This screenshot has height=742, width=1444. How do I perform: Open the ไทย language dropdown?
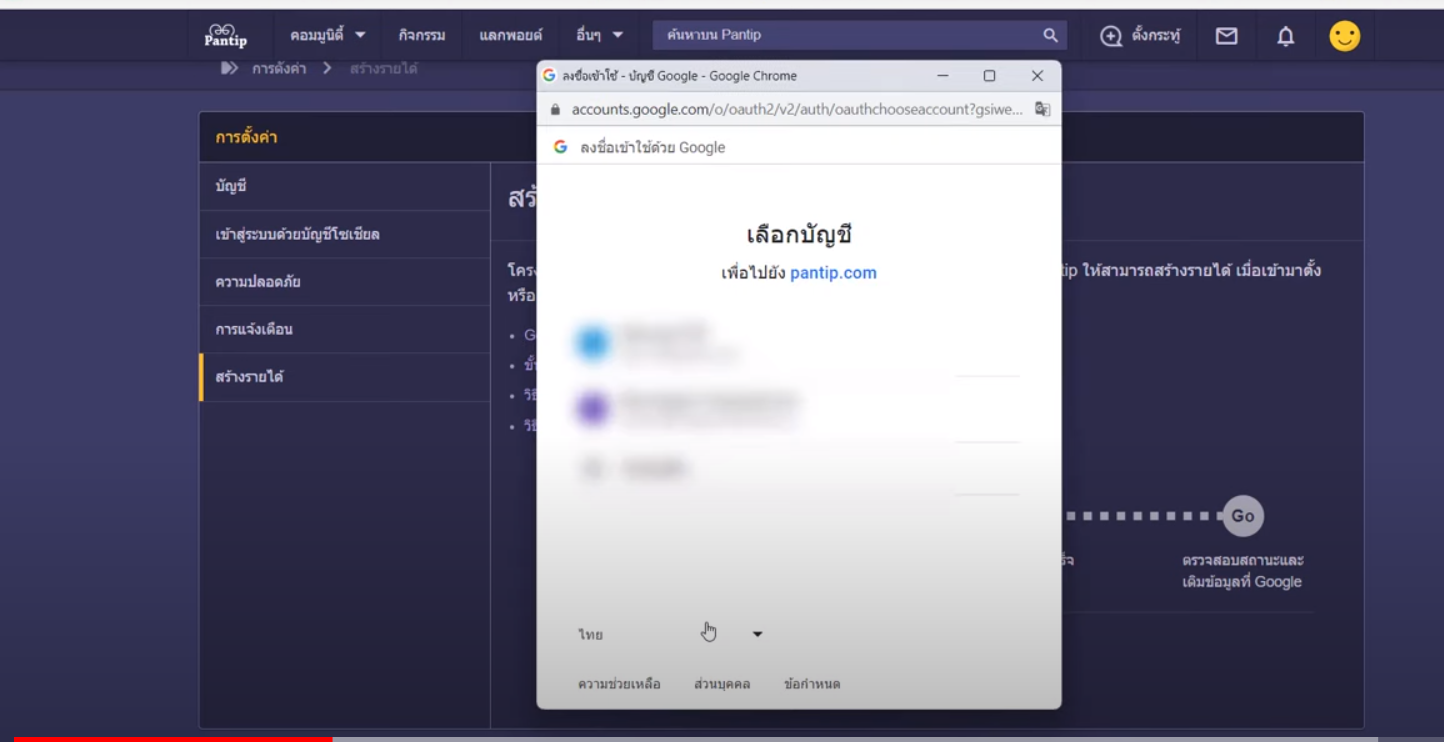click(670, 634)
